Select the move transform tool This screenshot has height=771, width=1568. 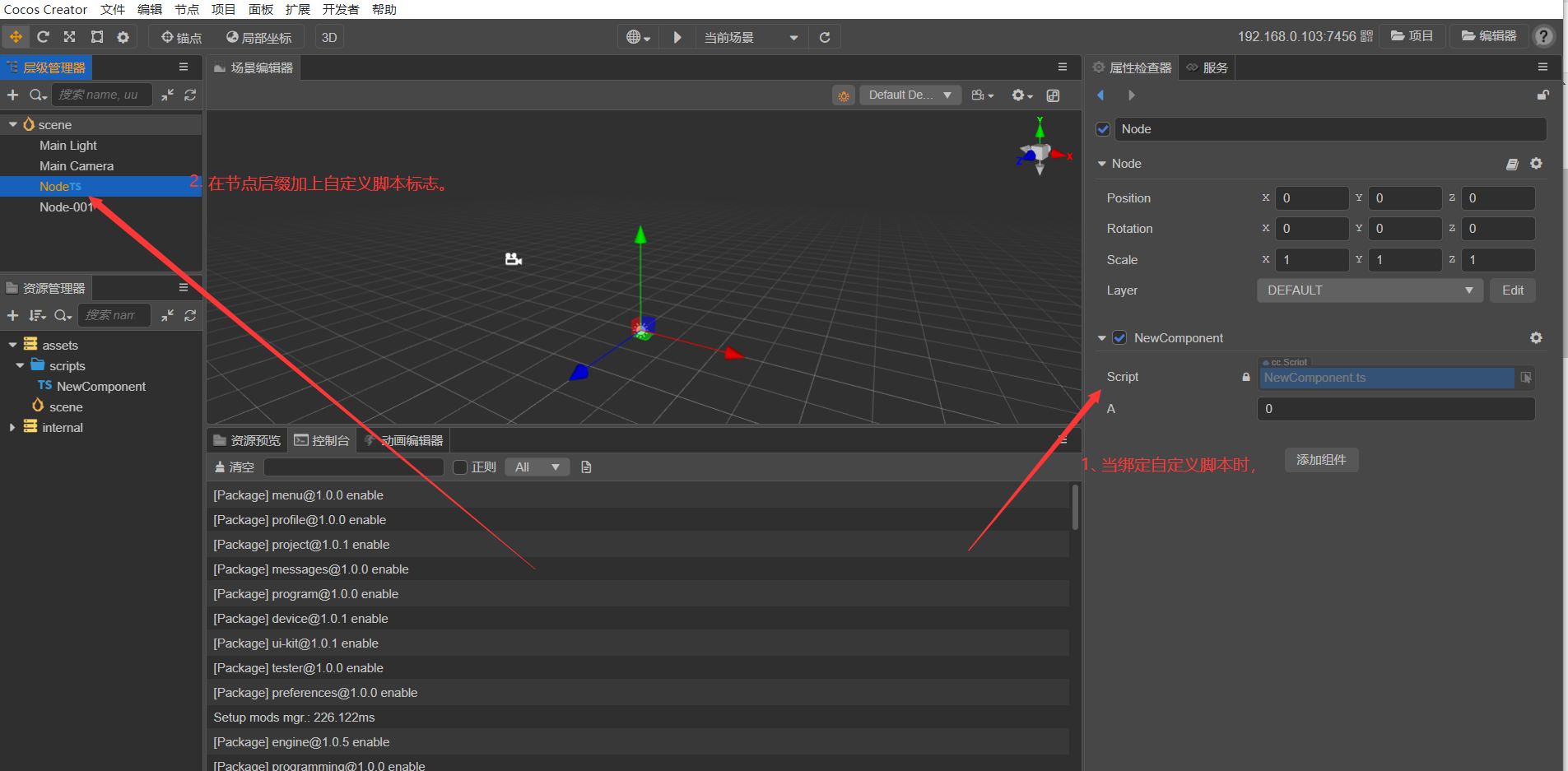coord(16,37)
